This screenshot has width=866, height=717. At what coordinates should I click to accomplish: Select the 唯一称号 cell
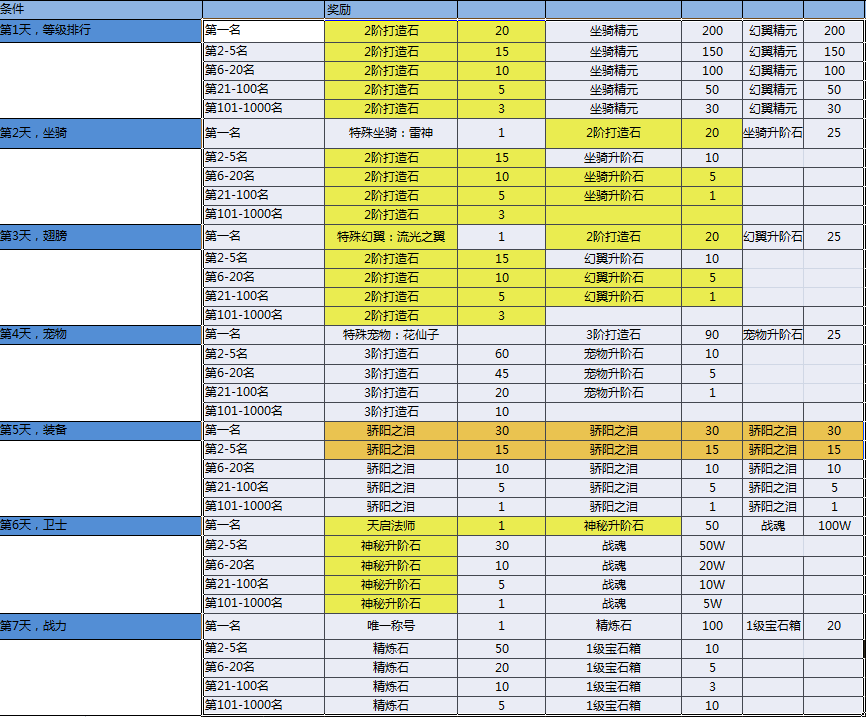click(x=390, y=626)
